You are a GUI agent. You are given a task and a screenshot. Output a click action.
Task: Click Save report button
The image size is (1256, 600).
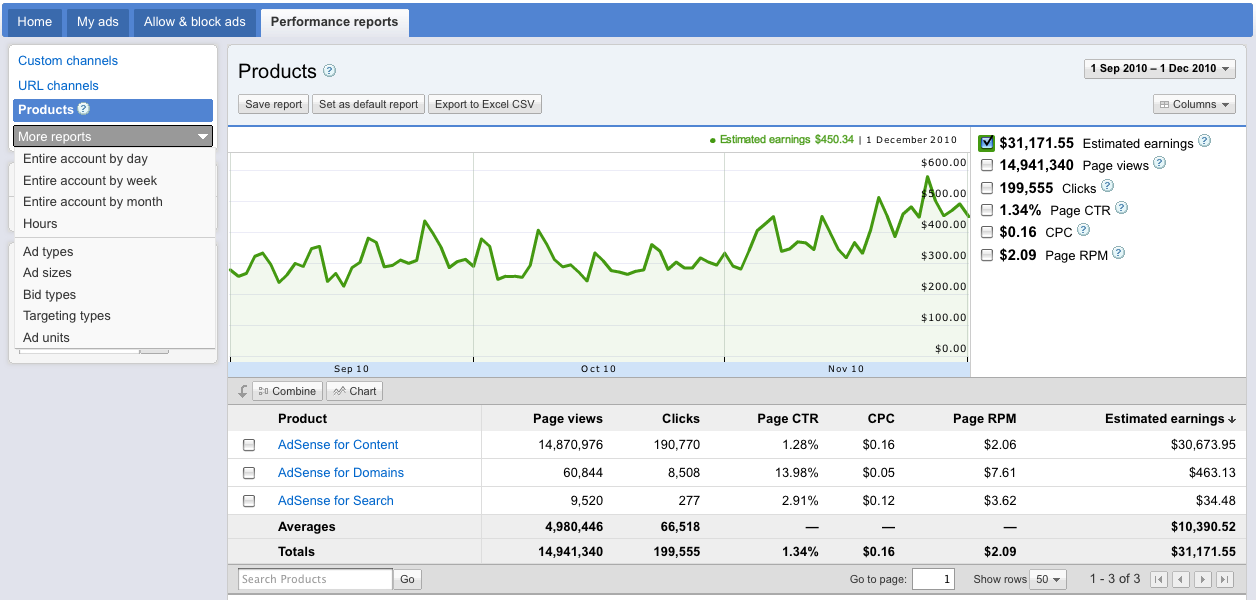[274, 104]
